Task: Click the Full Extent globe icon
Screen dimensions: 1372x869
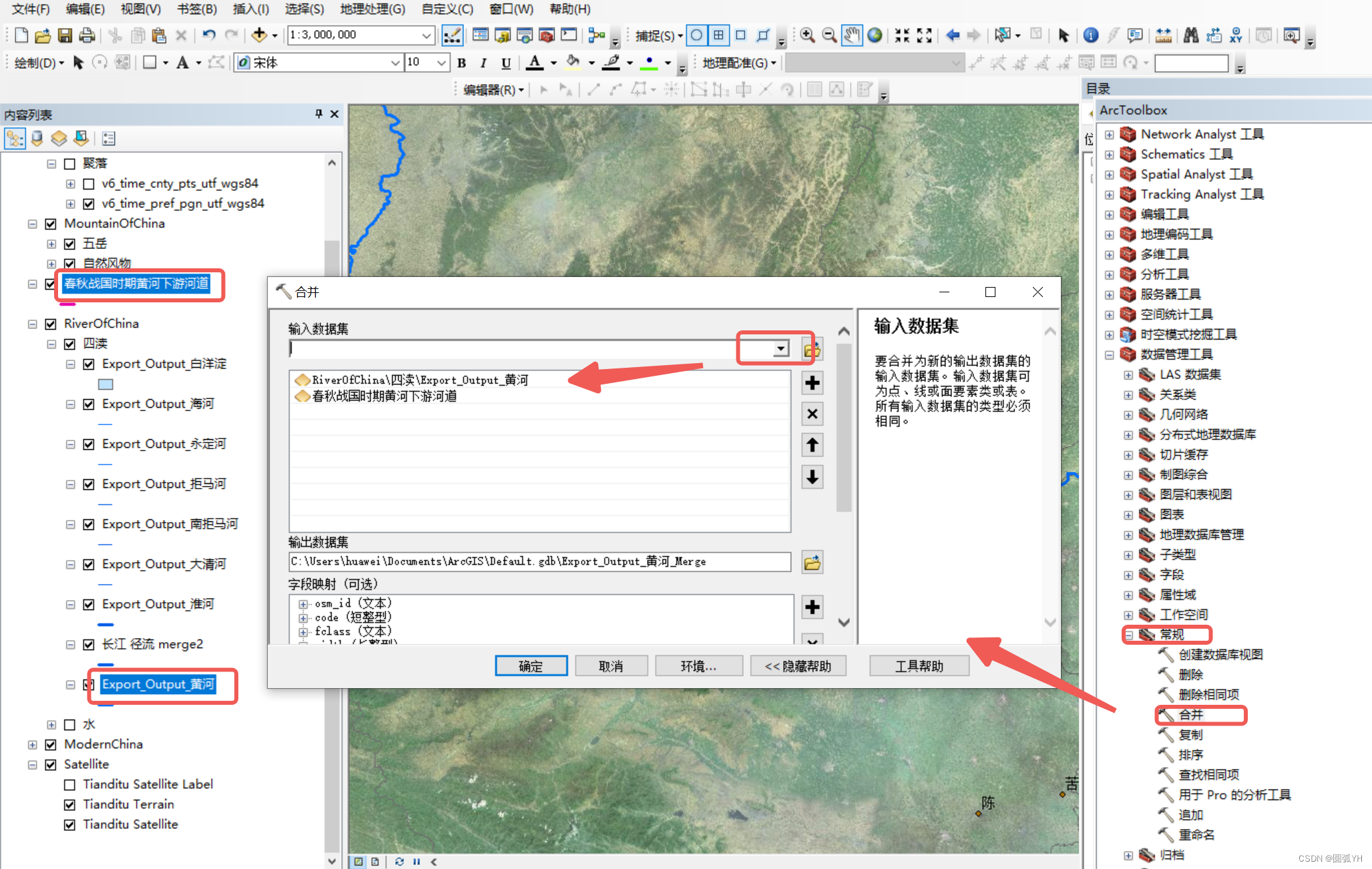Action: (875, 35)
